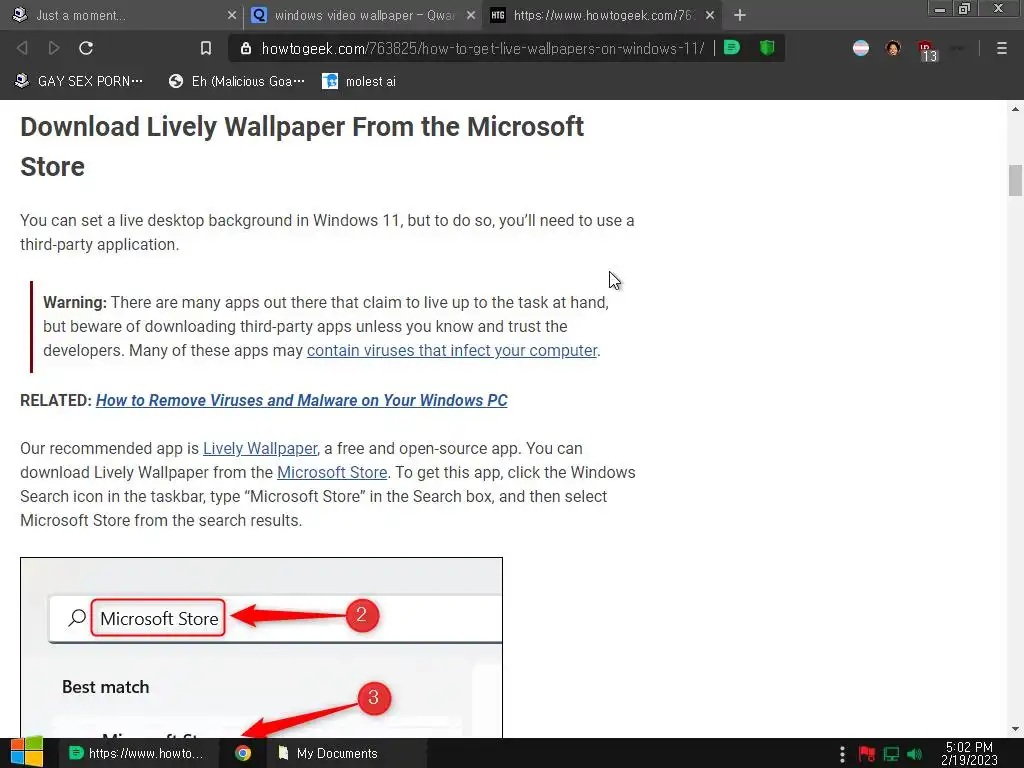Image resolution: width=1024 pixels, height=768 pixels.
Task: Open the red extension with badge 13
Action: 927,50
